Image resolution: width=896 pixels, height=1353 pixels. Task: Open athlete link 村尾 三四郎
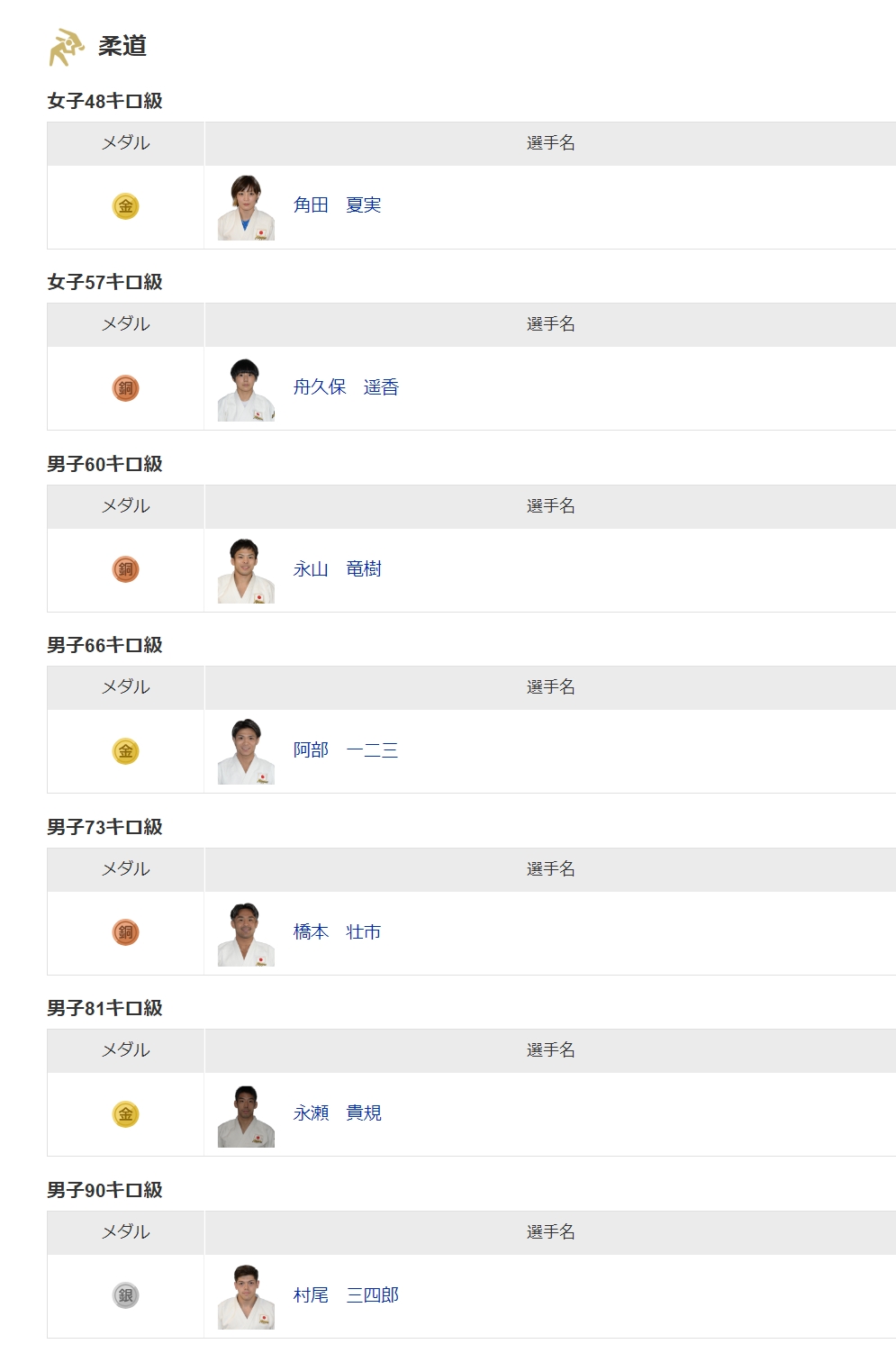pyautogui.click(x=346, y=1295)
